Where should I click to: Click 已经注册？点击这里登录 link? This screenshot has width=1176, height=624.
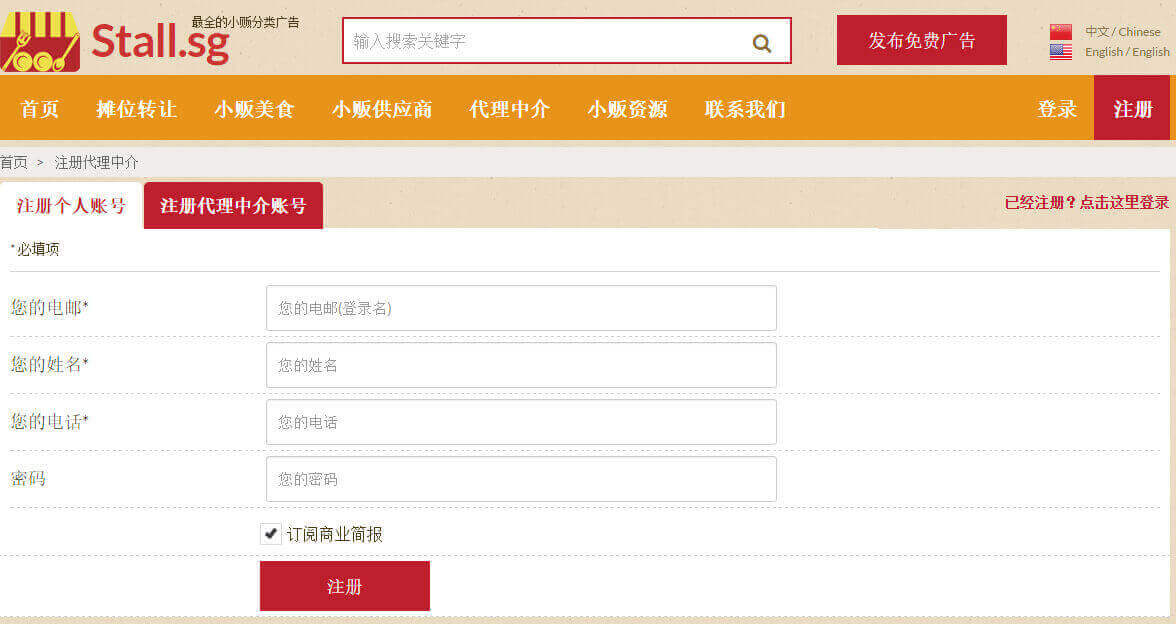click(1086, 202)
